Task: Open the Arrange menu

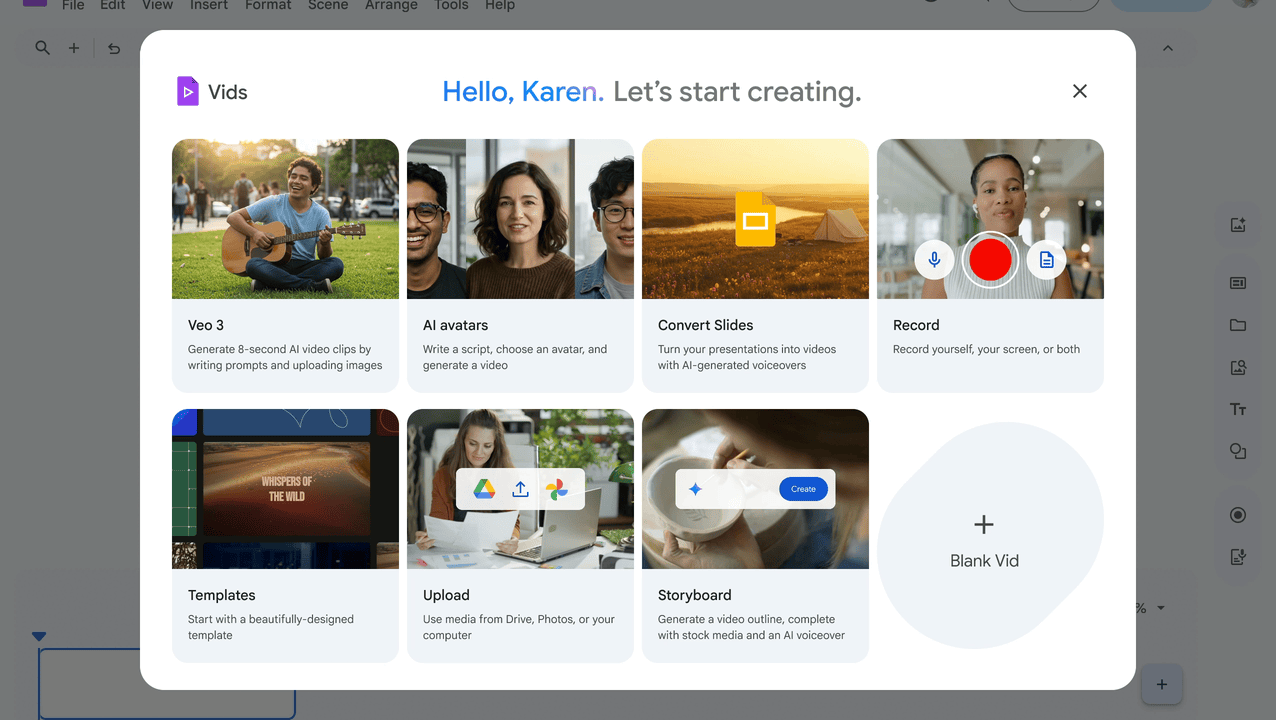Action: click(x=391, y=5)
